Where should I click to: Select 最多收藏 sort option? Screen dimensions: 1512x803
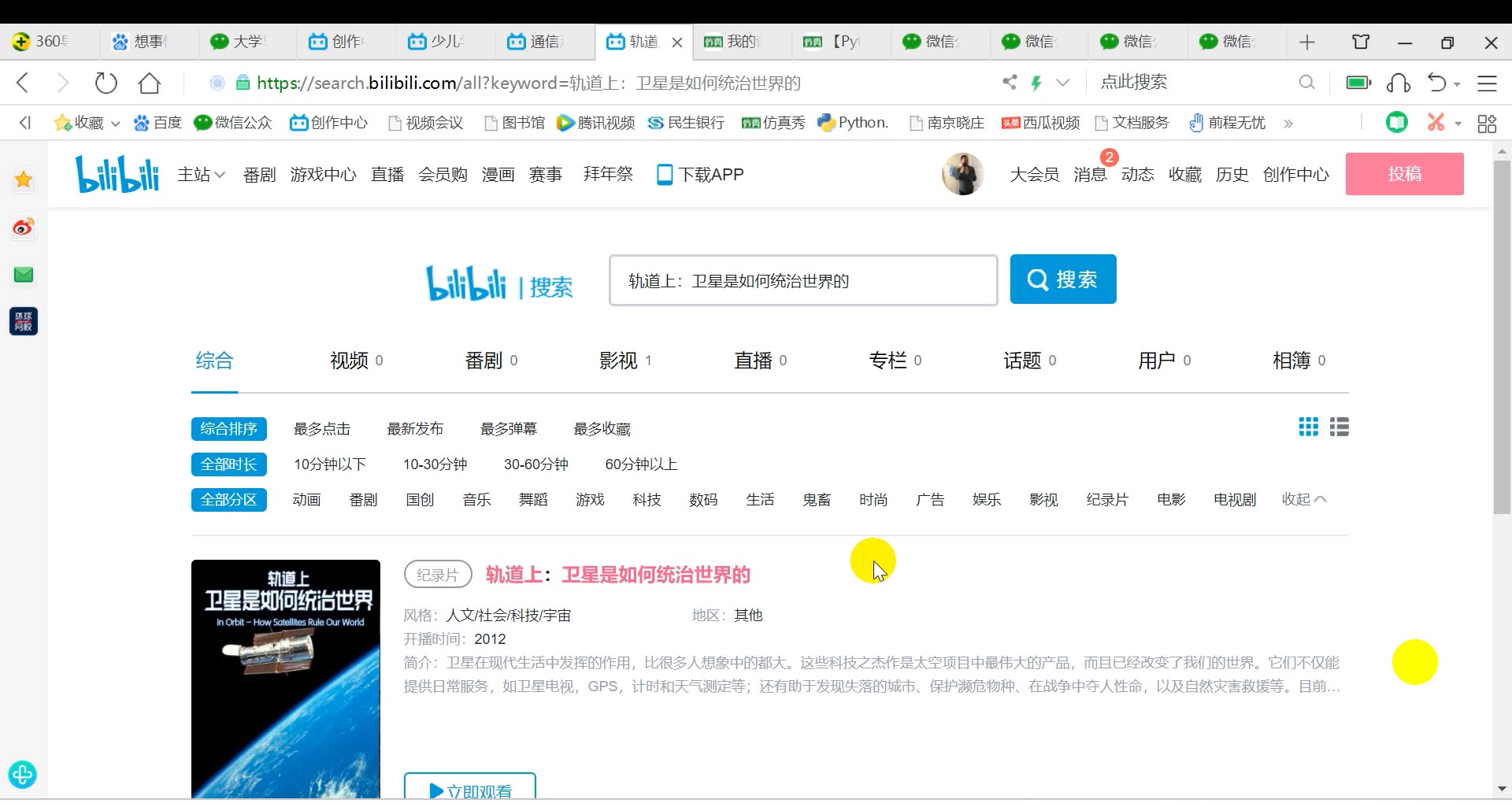[x=602, y=429]
